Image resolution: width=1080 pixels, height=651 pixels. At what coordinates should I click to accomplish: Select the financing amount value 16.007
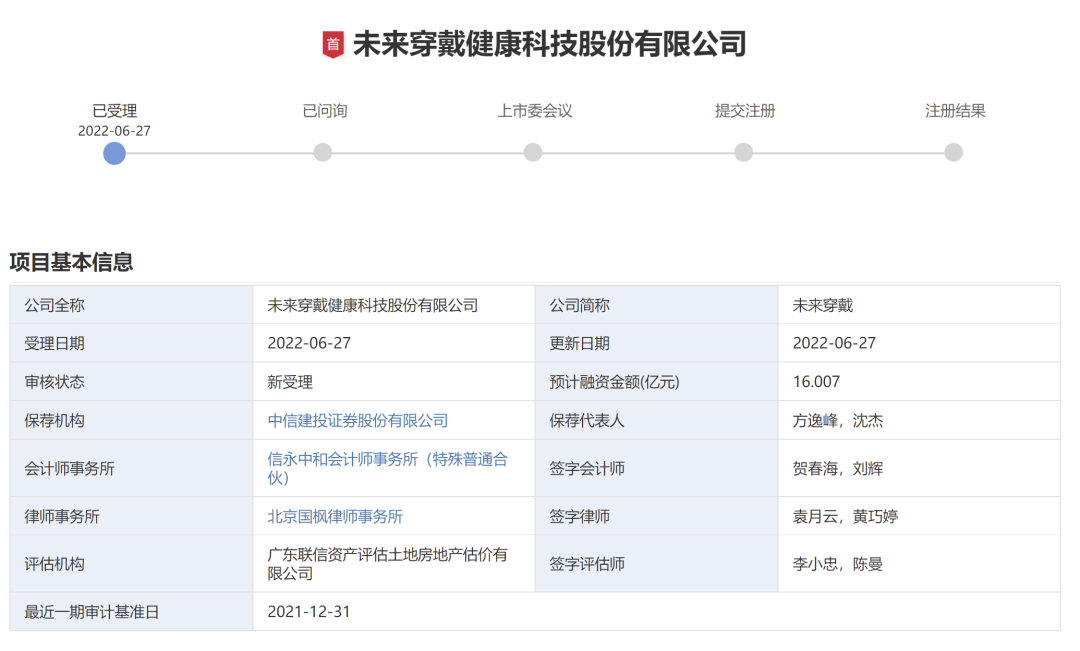(x=816, y=382)
